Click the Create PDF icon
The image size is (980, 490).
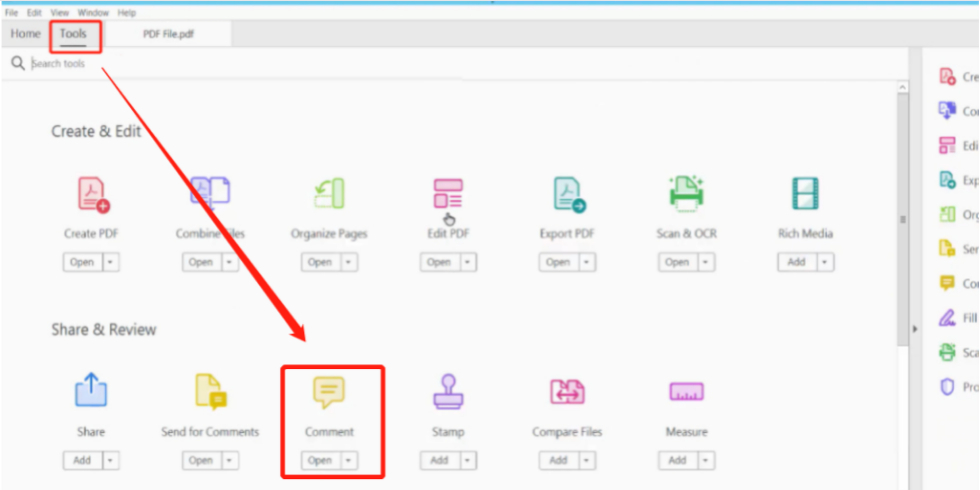[92, 194]
